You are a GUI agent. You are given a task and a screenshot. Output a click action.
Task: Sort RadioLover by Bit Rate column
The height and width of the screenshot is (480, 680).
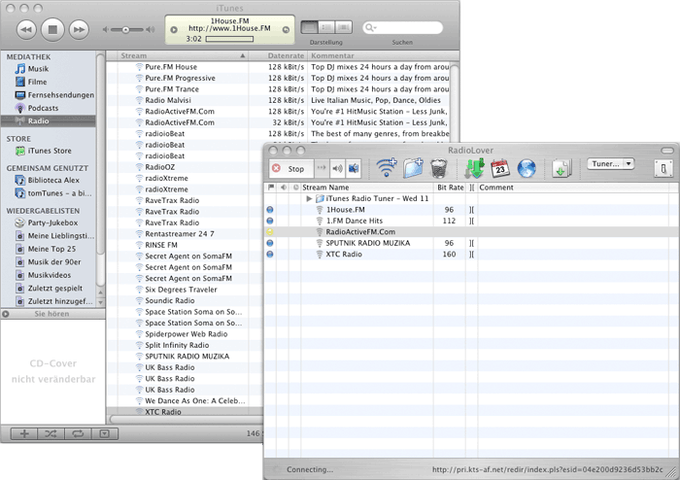point(450,187)
